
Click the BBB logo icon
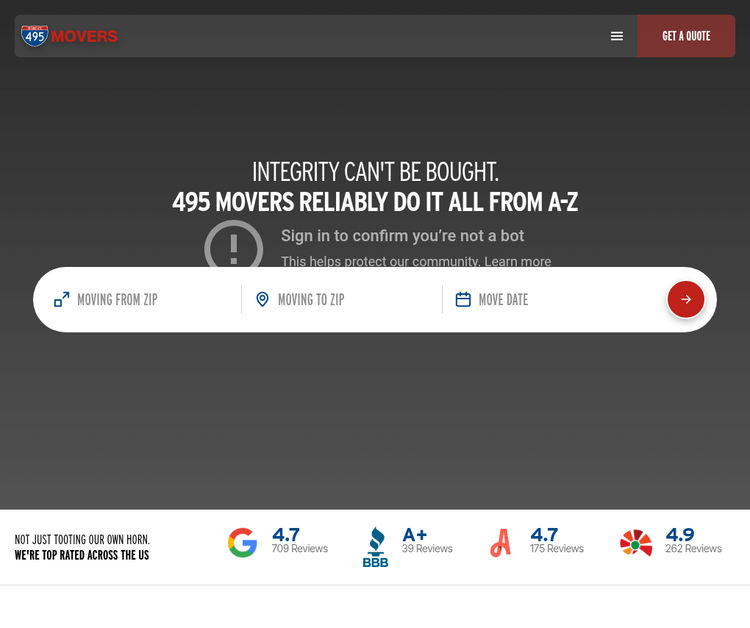click(x=375, y=547)
